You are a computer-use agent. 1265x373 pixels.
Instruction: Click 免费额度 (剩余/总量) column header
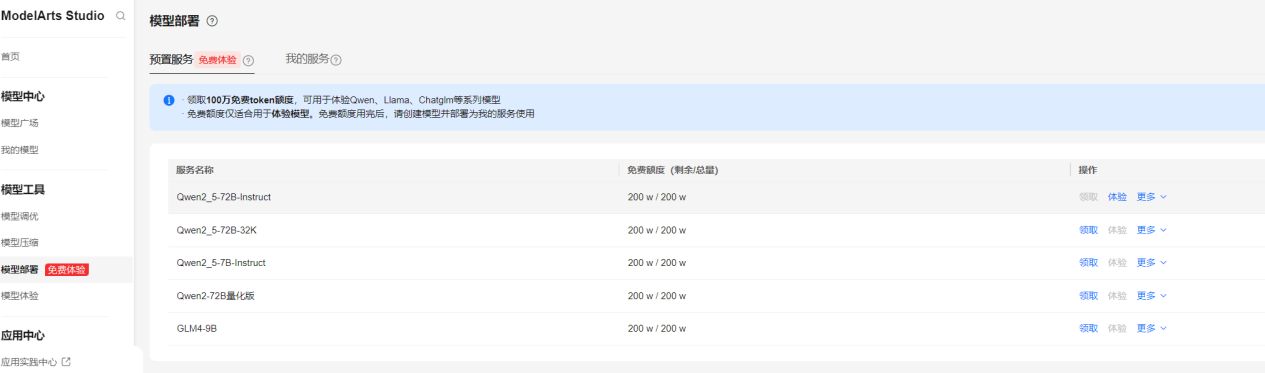coord(672,170)
